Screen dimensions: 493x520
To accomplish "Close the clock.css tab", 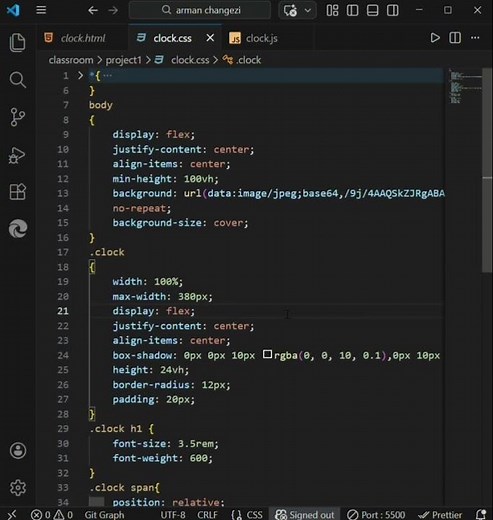I will point(210,38).
